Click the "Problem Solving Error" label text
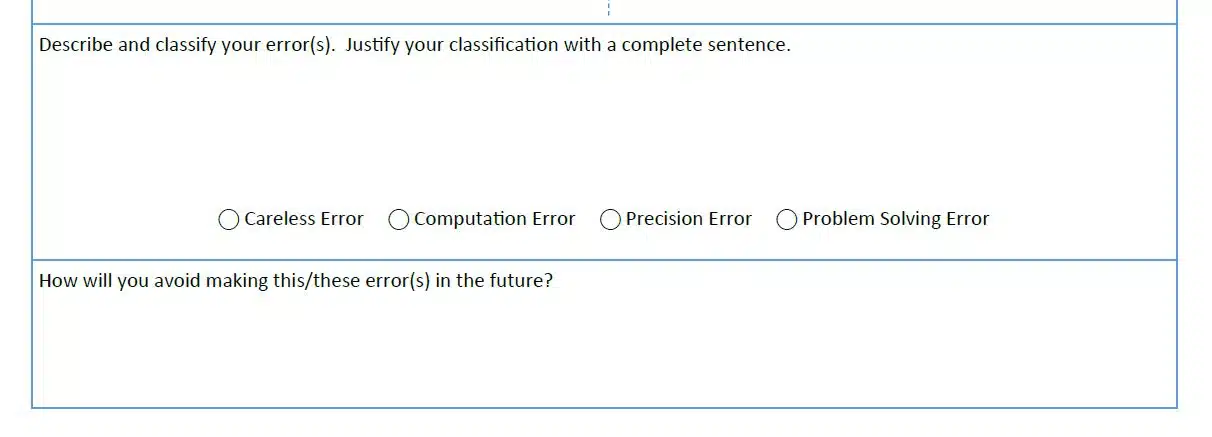 pyautogui.click(x=896, y=219)
